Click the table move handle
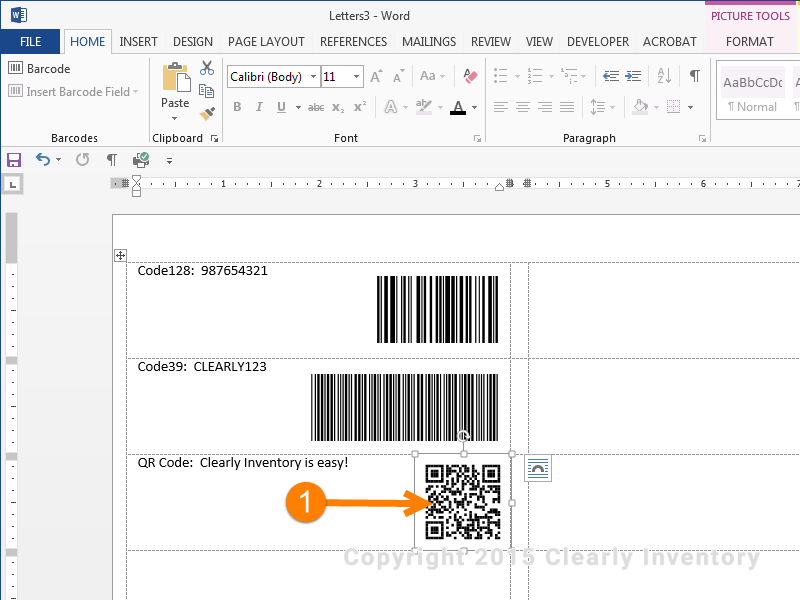The width and height of the screenshot is (800, 600). coord(120,256)
